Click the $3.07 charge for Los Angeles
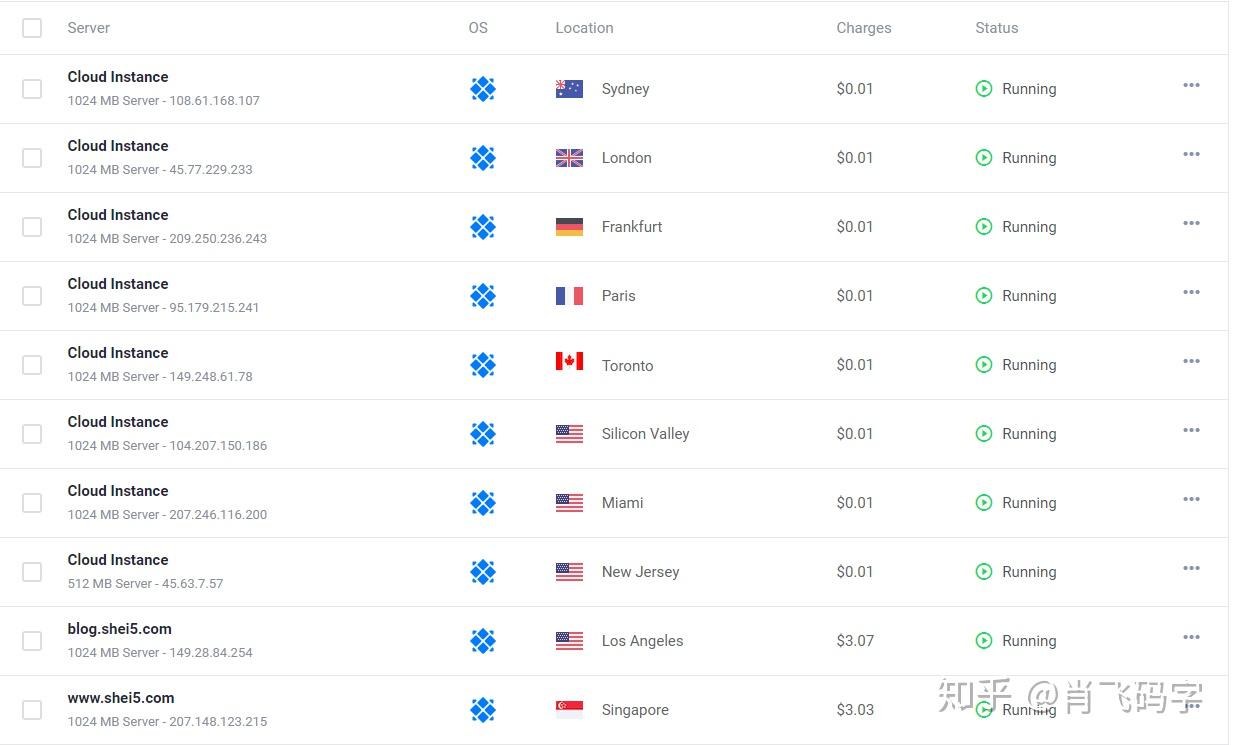Screen dimensions: 1235x745 (855, 641)
